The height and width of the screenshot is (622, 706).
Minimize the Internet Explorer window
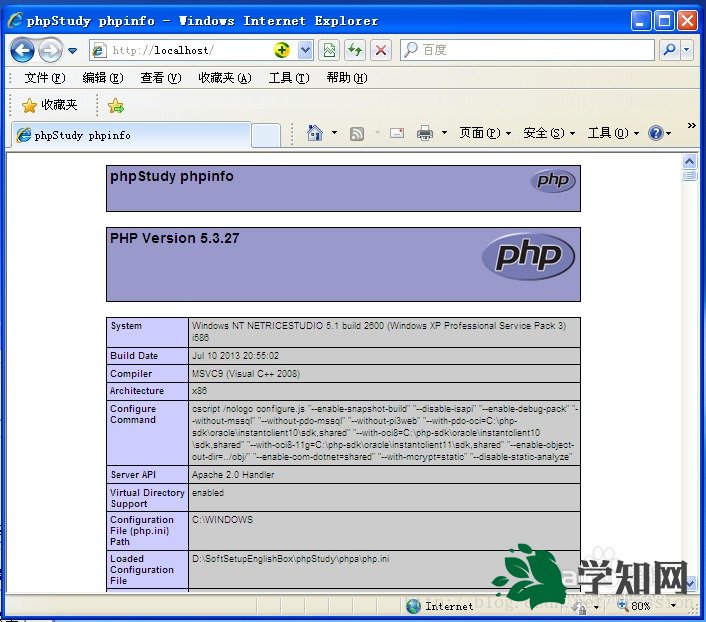click(x=640, y=21)
